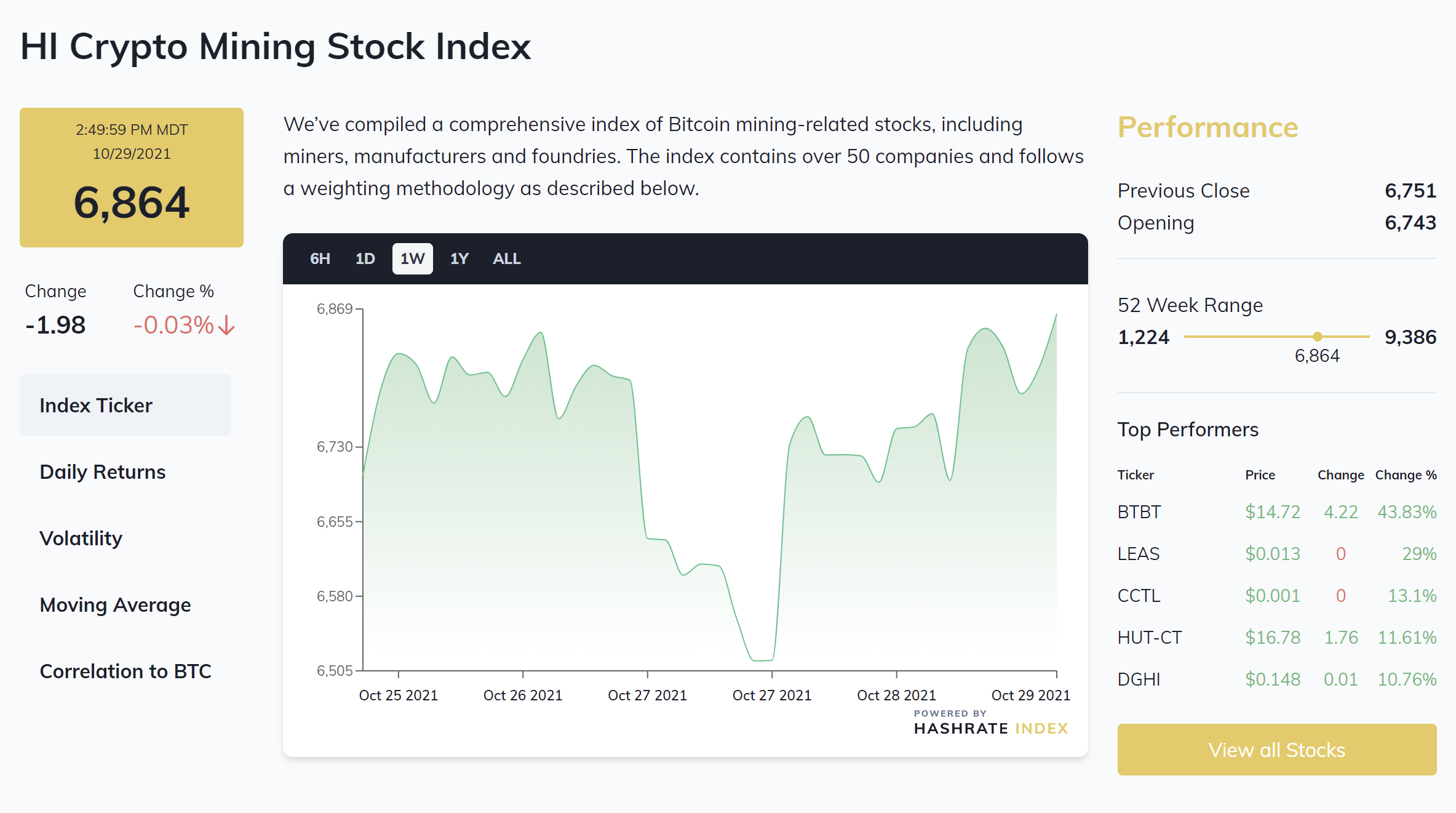Image resolution: width=1456 pixels, height=813 pixels.
Task: Click the 6,869 y-axis label
Action: pyautogui.click(x=335, y=309)
